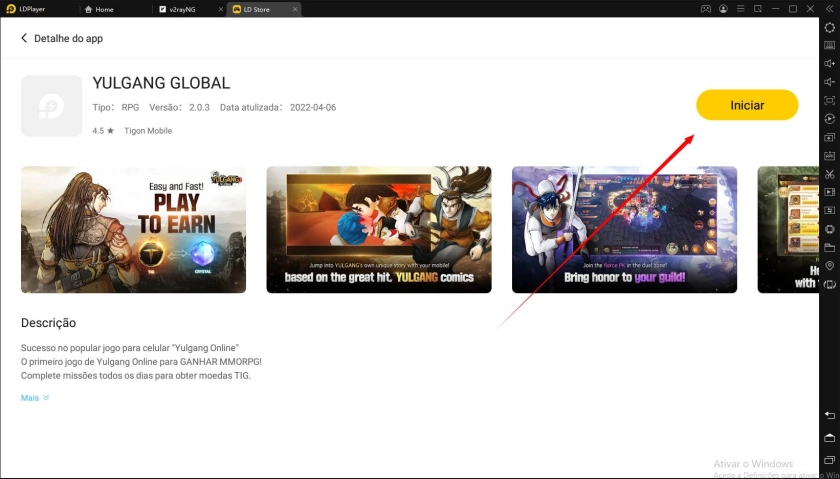Image resolution: width=840 pixels, height=479 pixels.
Task: Increase volume in sidebar
Action: [x=829, y=64]
